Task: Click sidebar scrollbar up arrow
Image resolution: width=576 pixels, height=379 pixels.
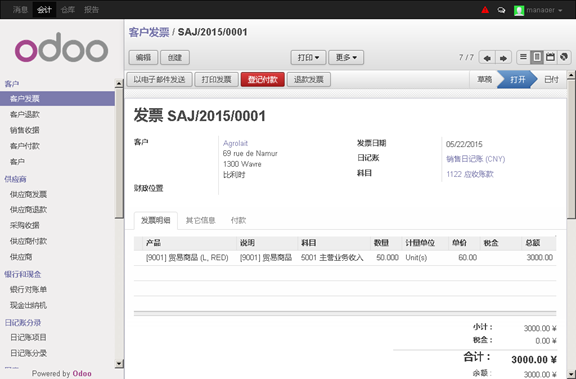Action: pos(119,84)
